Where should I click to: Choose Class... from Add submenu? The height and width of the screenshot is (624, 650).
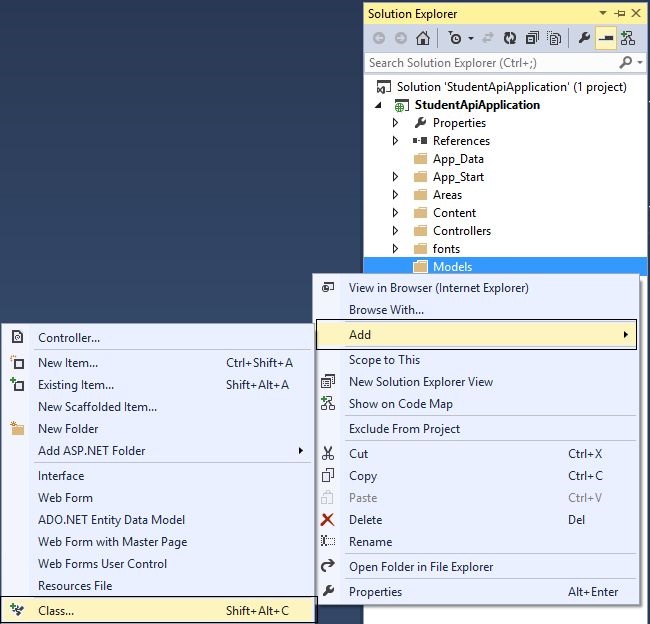pyautogui.click(x=158, y=610)
